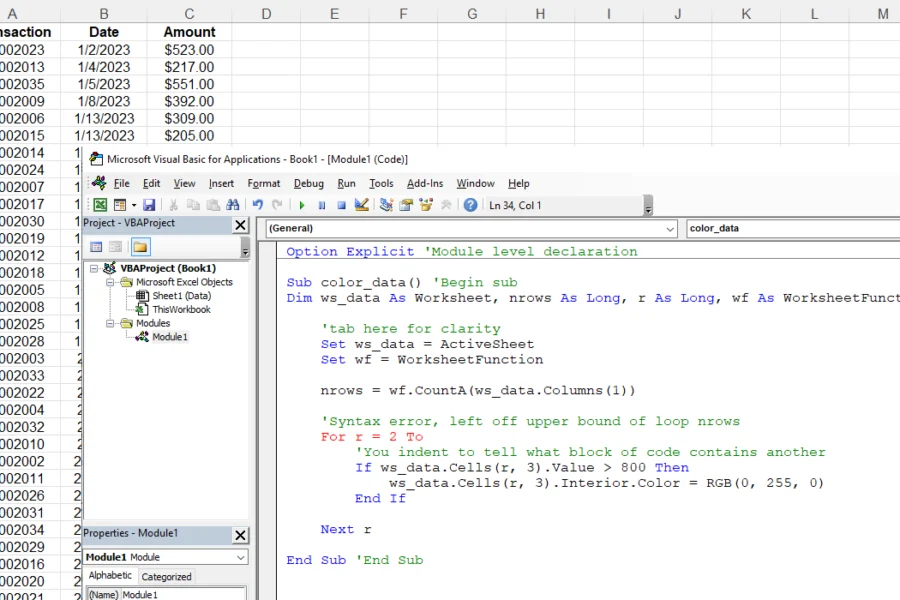Open the Help menu
The height and width of the screenshot is (600, 900).
pyautogui.click(x=518, y=183)
